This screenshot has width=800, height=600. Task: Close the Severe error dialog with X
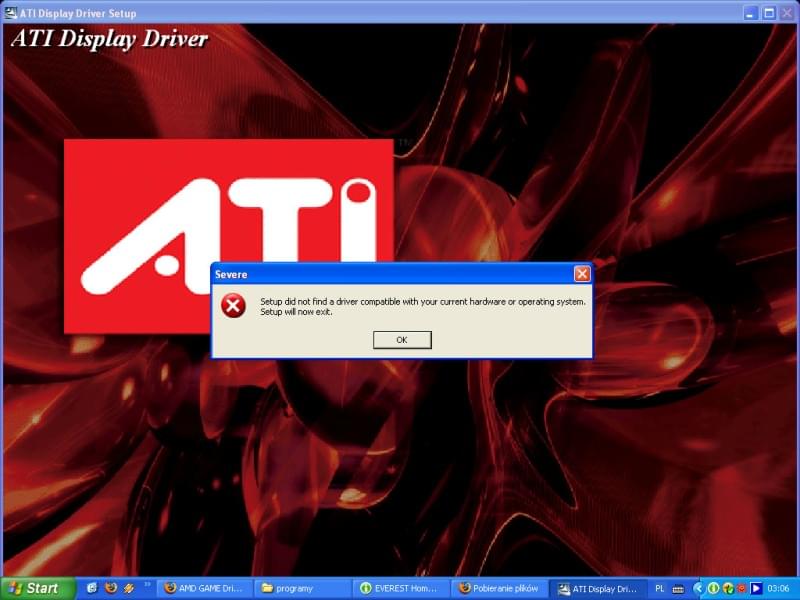(x=582, y=274)
